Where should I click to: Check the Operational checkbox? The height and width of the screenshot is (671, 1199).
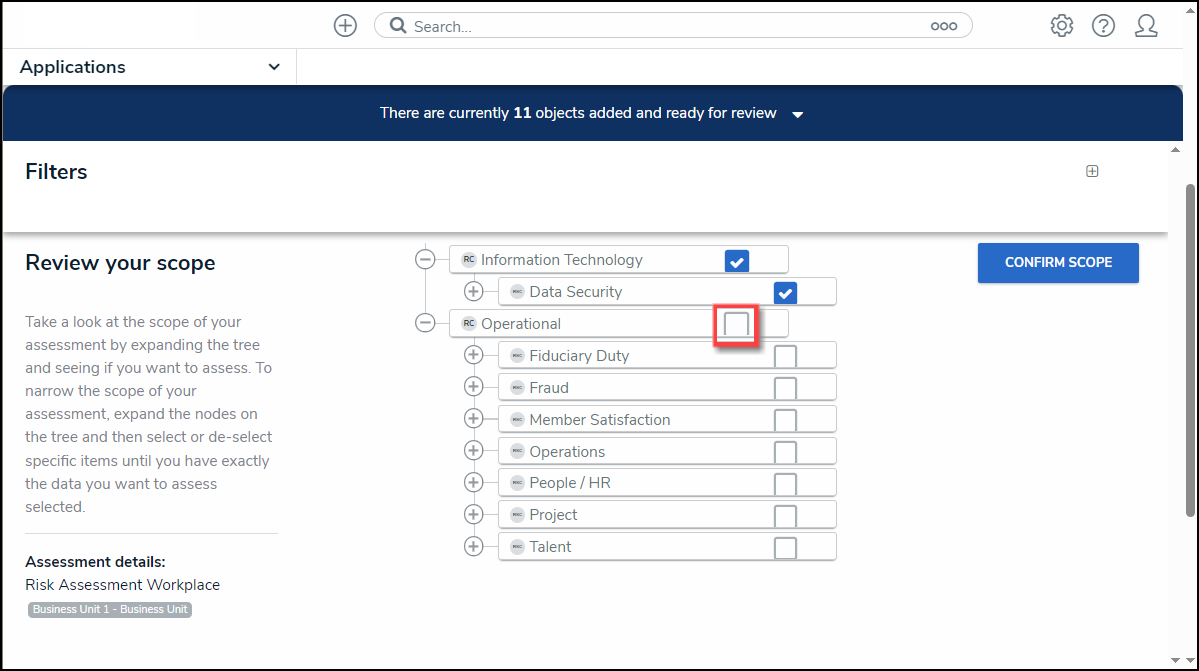(x=736, y=324)
